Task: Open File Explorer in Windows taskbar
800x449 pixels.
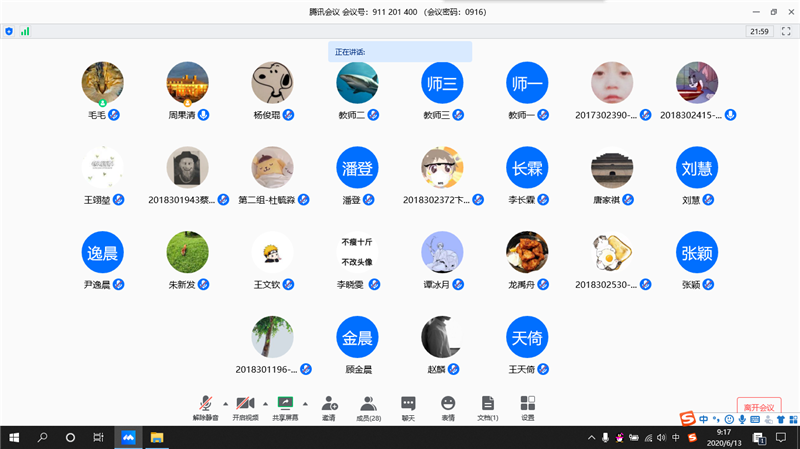Action: click(157, 438)
